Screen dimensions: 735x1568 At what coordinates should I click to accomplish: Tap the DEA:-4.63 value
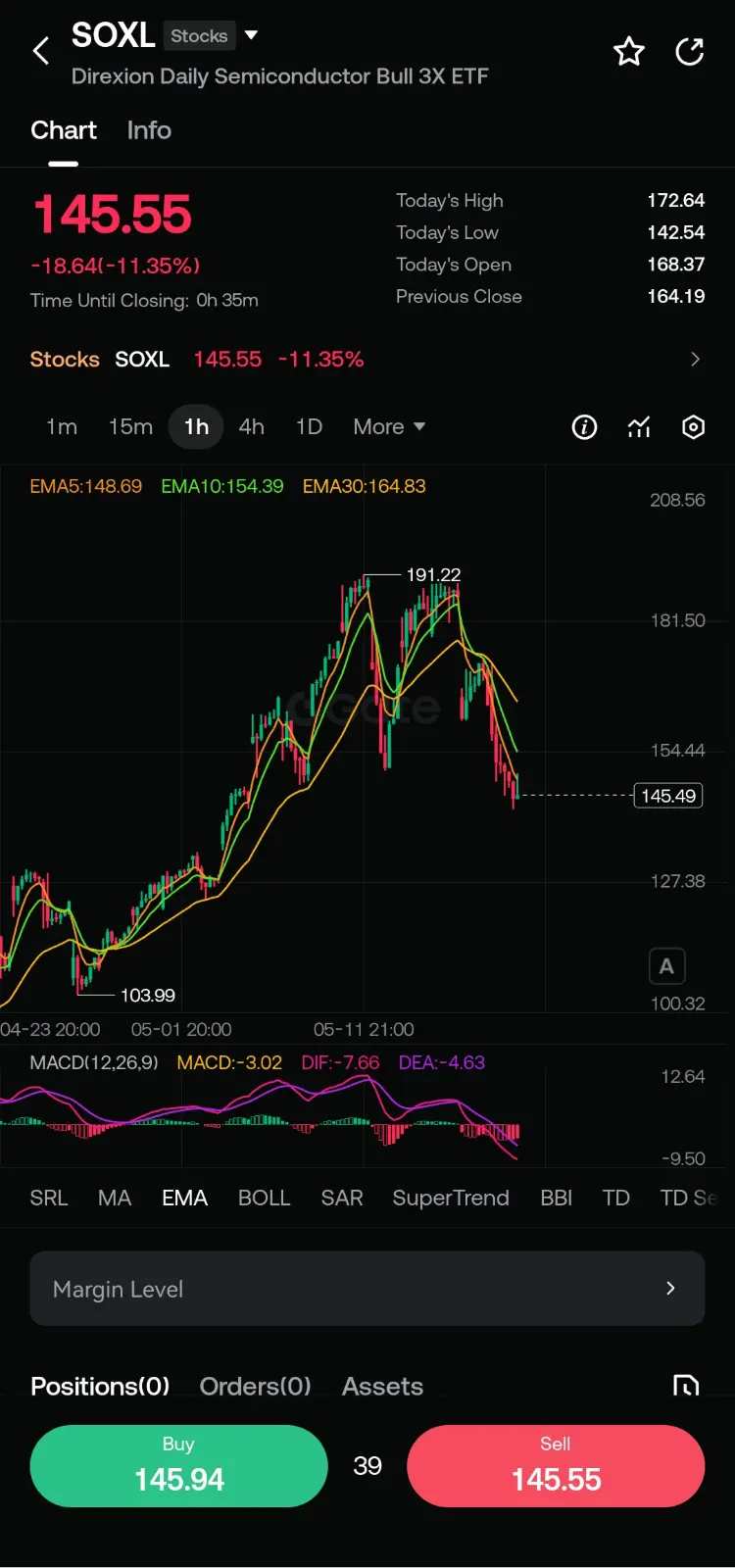[x=442, y=1062]
